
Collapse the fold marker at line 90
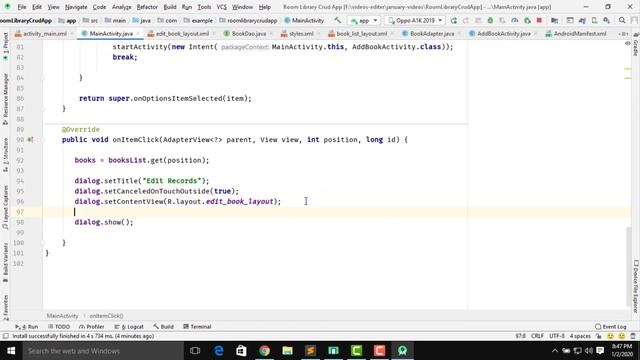coord(42,140)
